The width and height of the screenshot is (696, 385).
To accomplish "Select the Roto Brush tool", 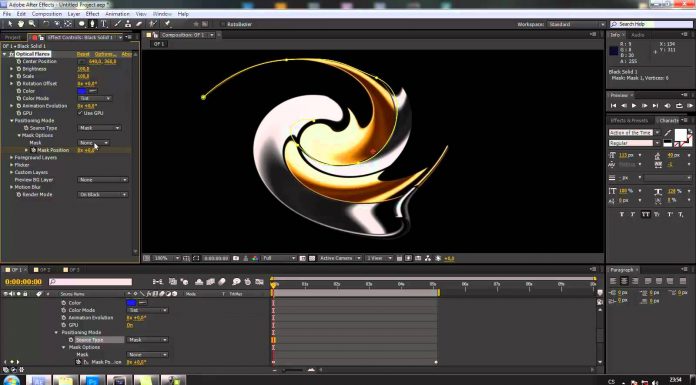I will [152, 24].
